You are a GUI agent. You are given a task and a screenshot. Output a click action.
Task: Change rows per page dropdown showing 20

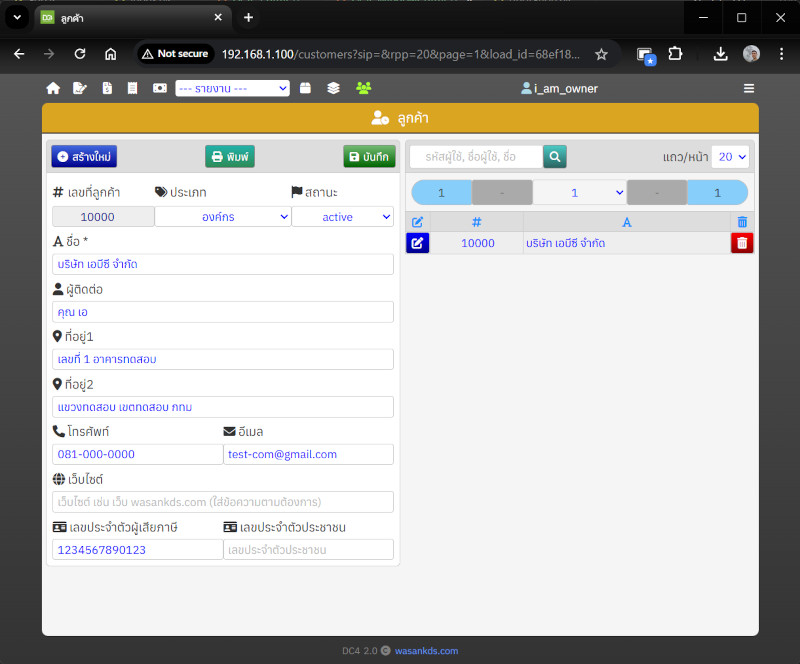coord(730,157)
